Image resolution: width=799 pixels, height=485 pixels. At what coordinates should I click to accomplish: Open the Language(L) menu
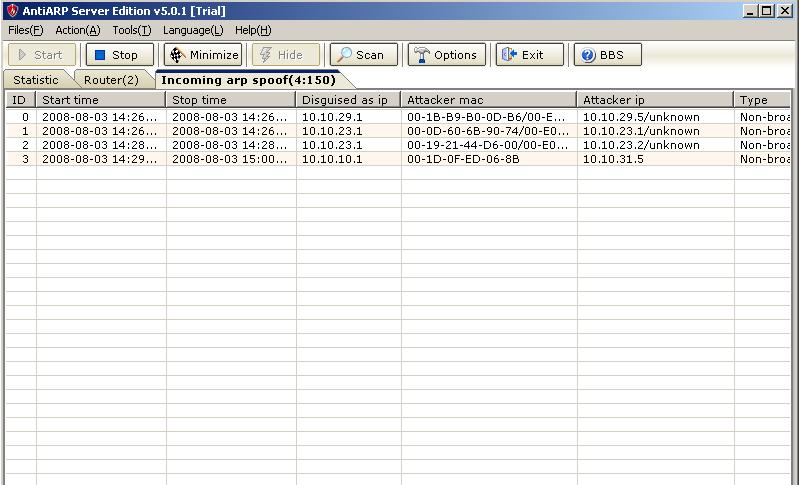coord(193,30)
